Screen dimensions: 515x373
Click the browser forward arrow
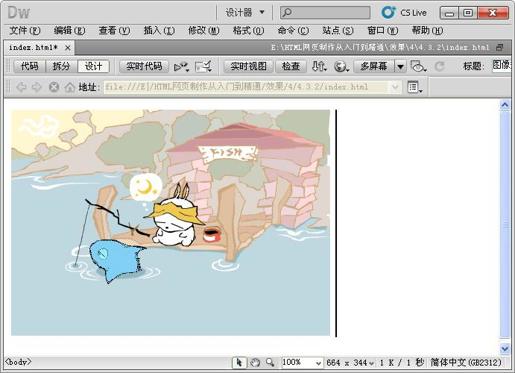pyautogui.click(x=36, y=87)
